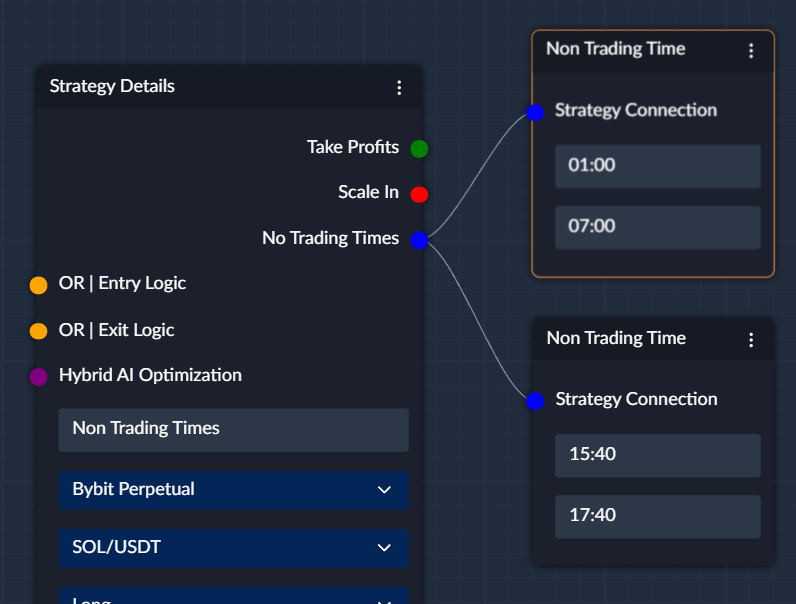Click the blue No Trading Times connector dot

click(x=419, y=240)
